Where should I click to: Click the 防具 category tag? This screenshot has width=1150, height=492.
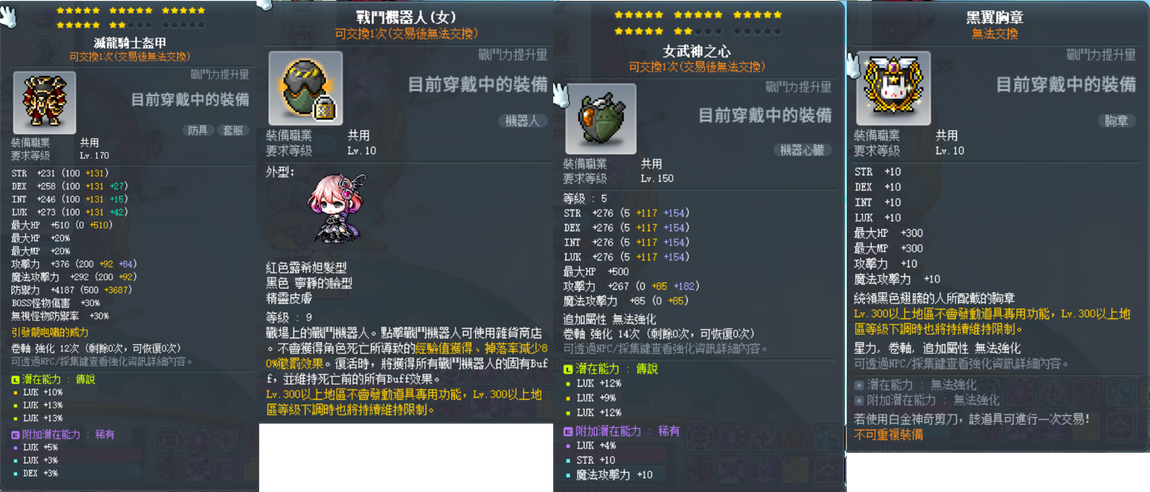(x=198, y=131)
